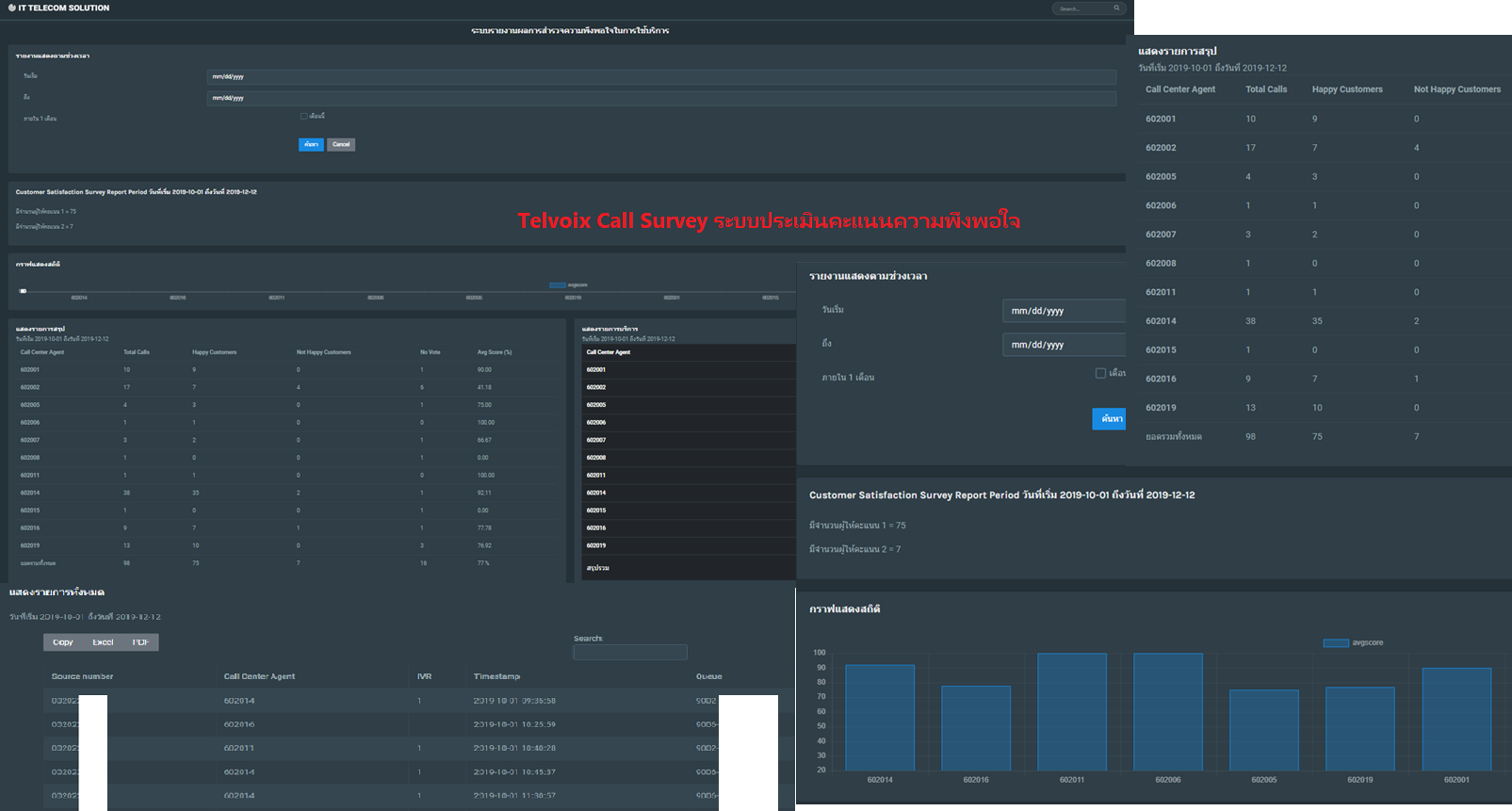
Task: Select timestamp 2019-10-01 09:35:58 row
Action: coord(514,701)
